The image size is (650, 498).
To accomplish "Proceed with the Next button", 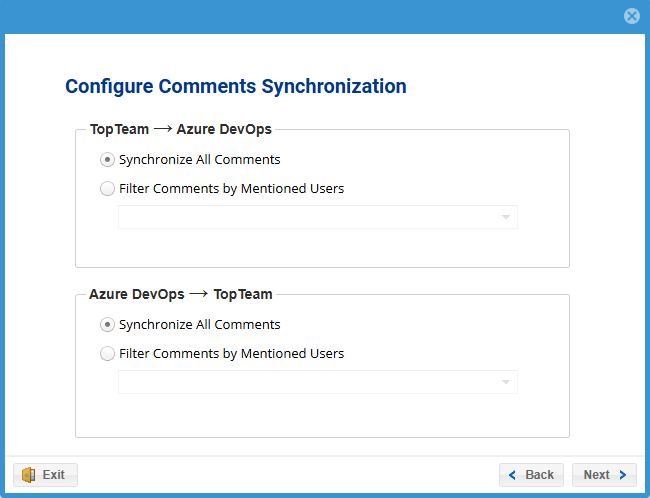I will pyautogui.click(x=604, y=475).
